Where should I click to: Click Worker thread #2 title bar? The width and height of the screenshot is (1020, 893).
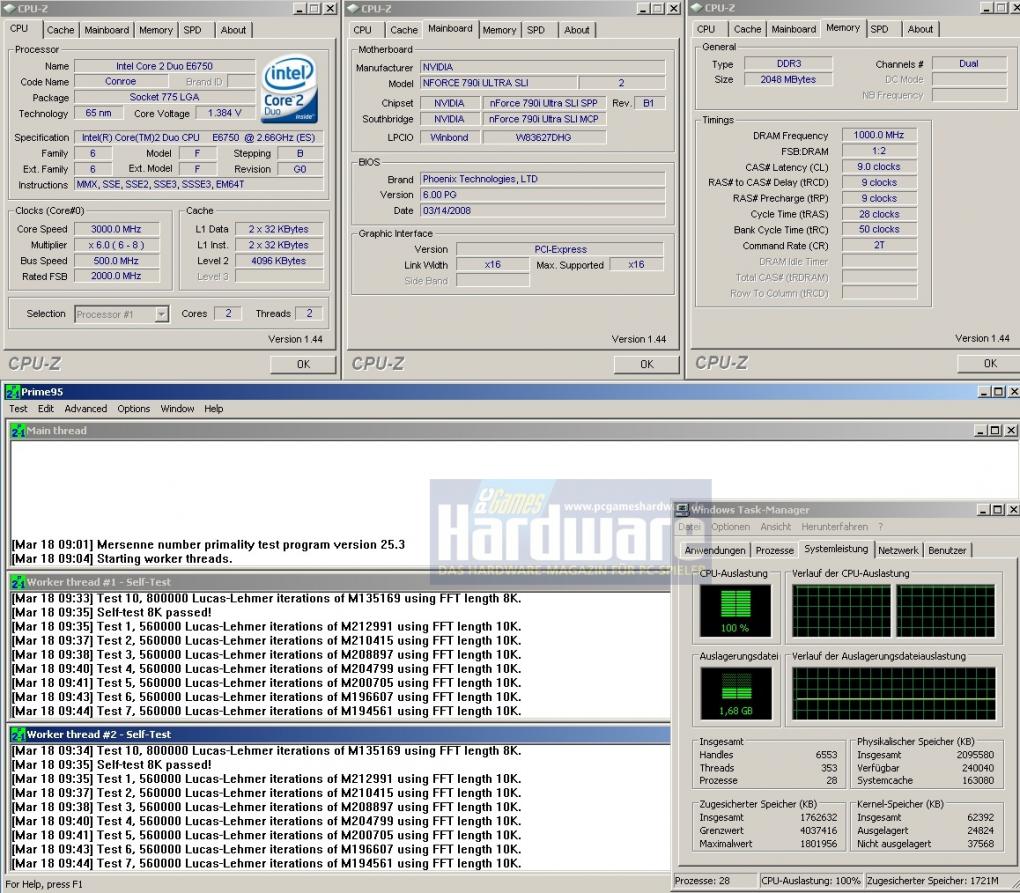[x=341, y=734]
